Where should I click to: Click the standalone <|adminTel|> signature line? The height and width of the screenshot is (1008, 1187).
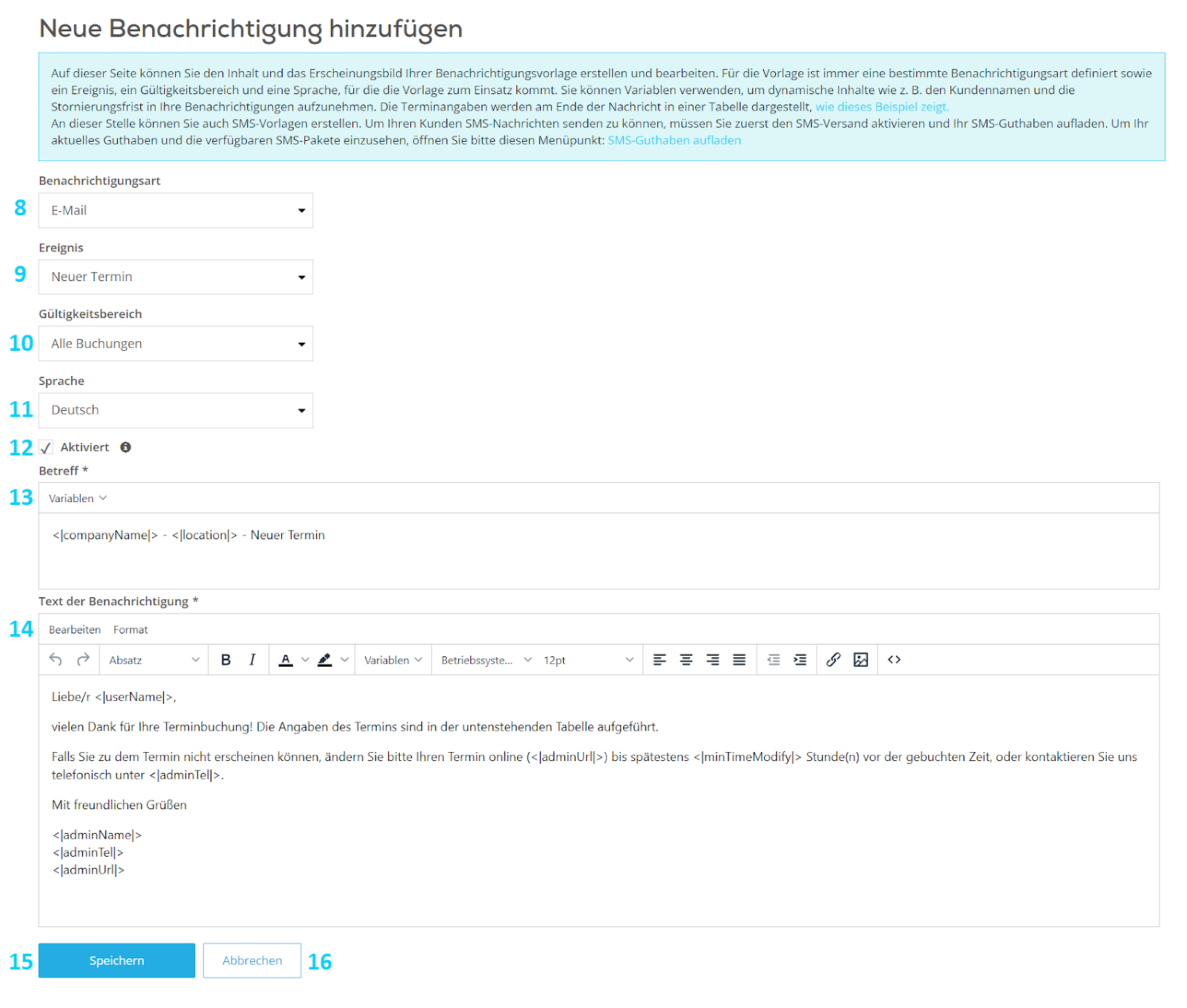88,853
